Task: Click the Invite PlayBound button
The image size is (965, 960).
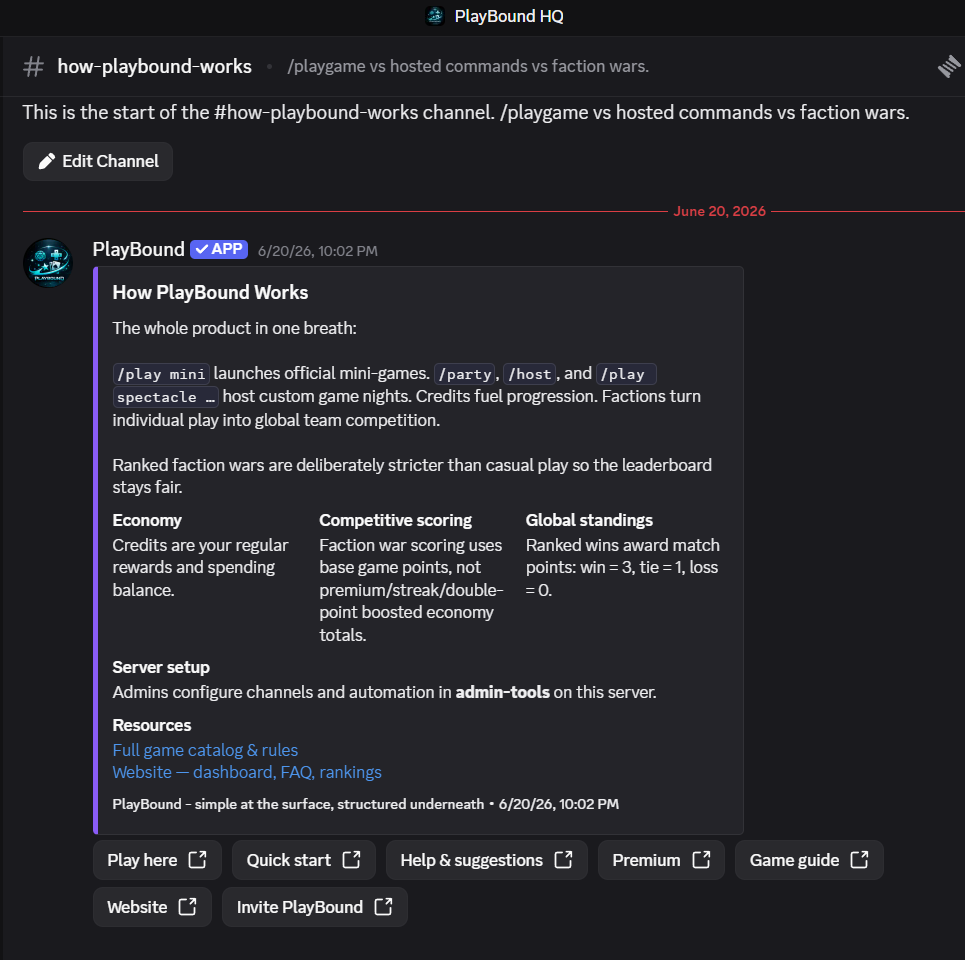Action: pyautogui.click(x=314, y=907)
